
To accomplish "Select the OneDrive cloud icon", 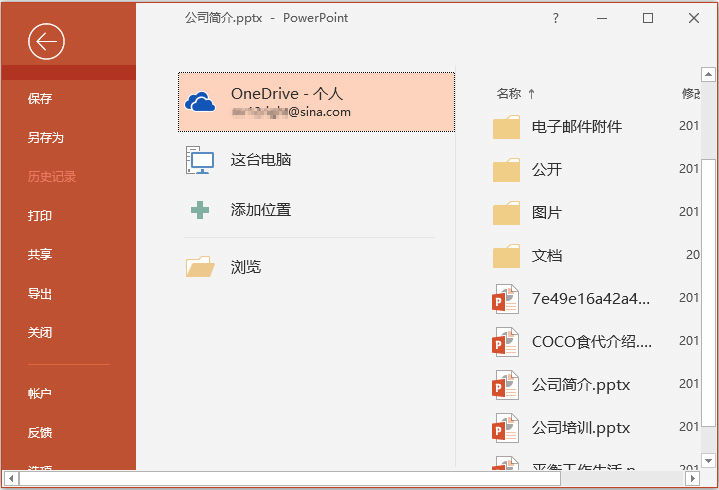I will click(200, 102).
